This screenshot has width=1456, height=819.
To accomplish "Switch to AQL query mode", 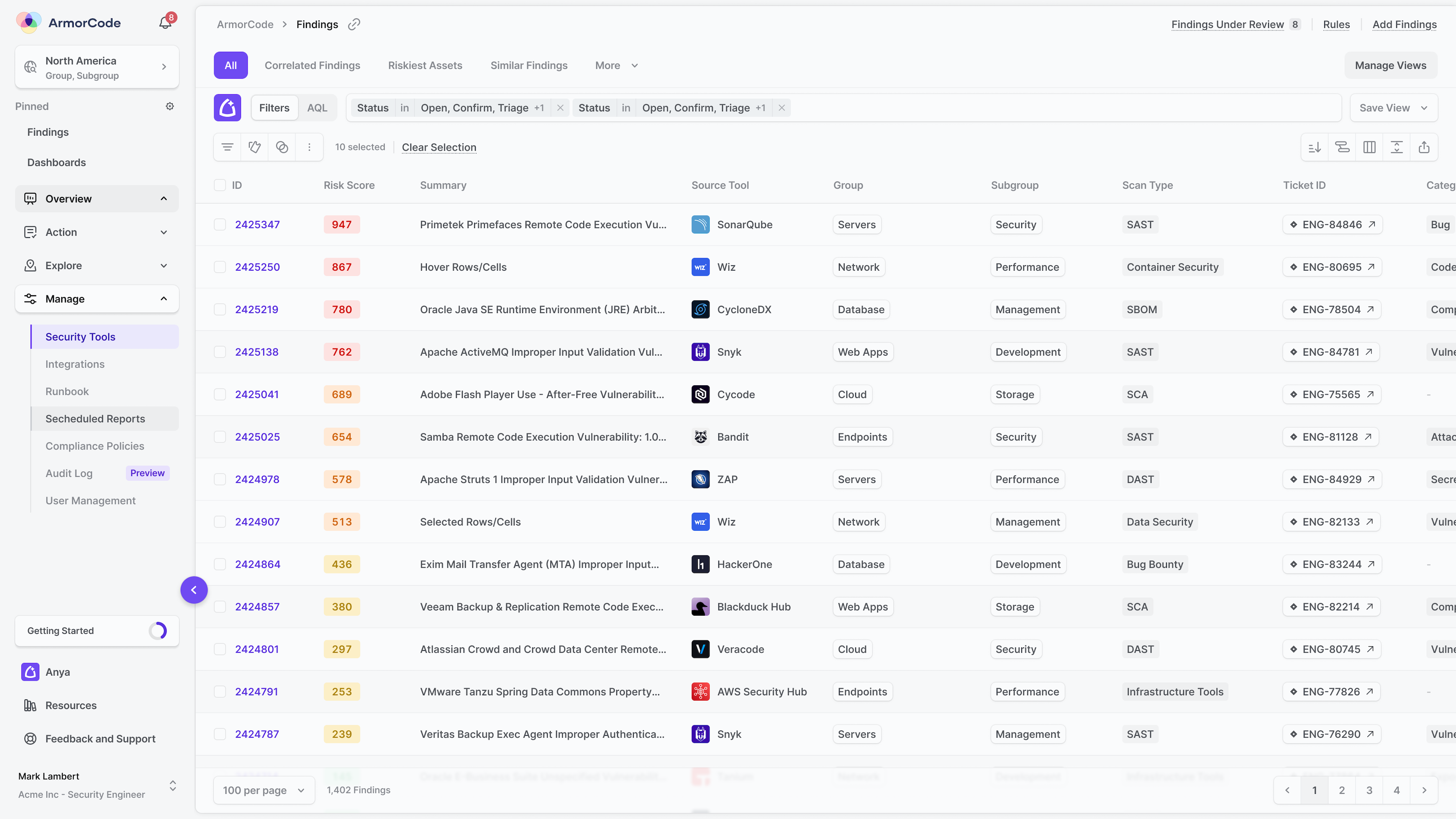I will tap(317, 107).
